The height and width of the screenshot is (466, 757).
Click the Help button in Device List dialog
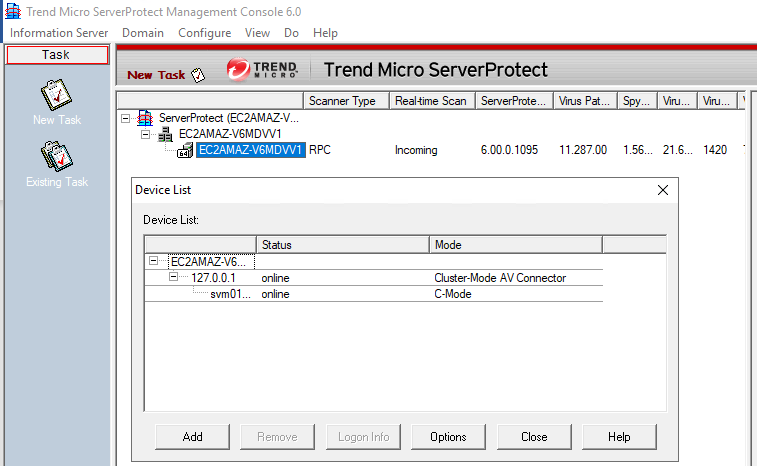tap(619, 437)
